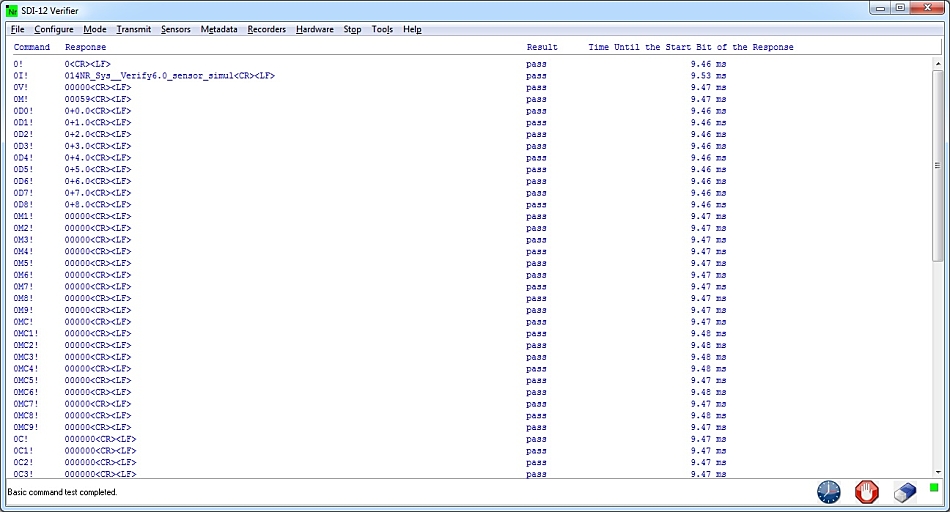
Task: Click the clock icon in status bar
Action: click(x=828, y=492)
